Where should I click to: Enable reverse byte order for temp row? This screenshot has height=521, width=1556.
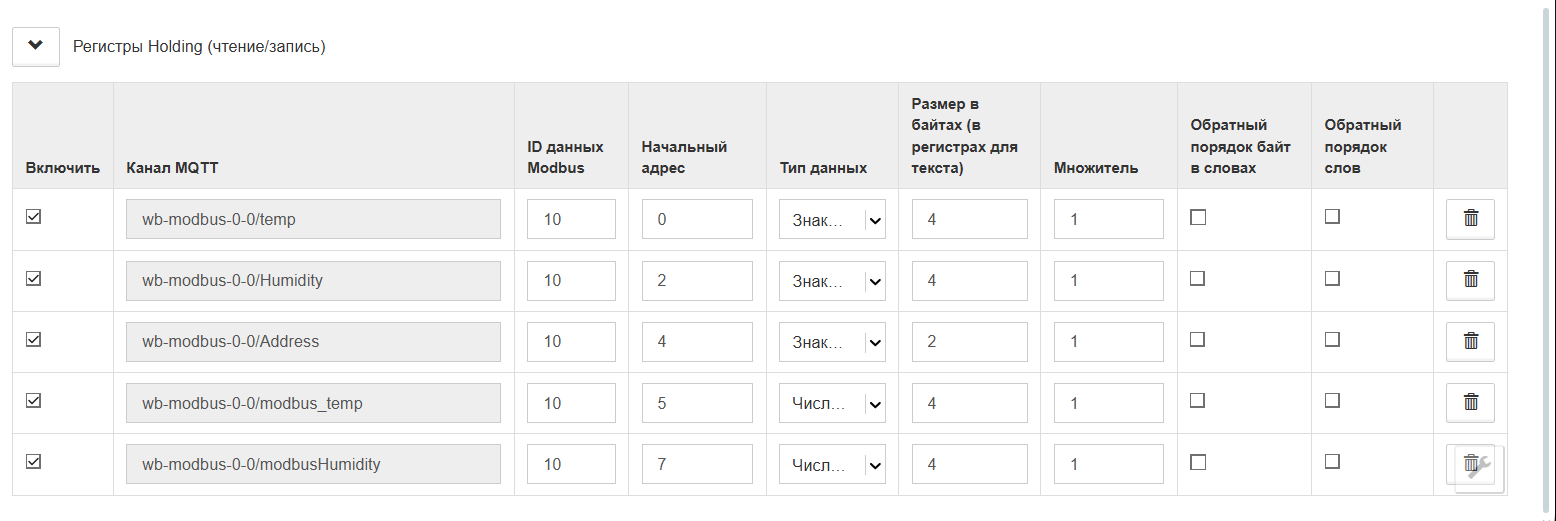[x=1198, y=217]
